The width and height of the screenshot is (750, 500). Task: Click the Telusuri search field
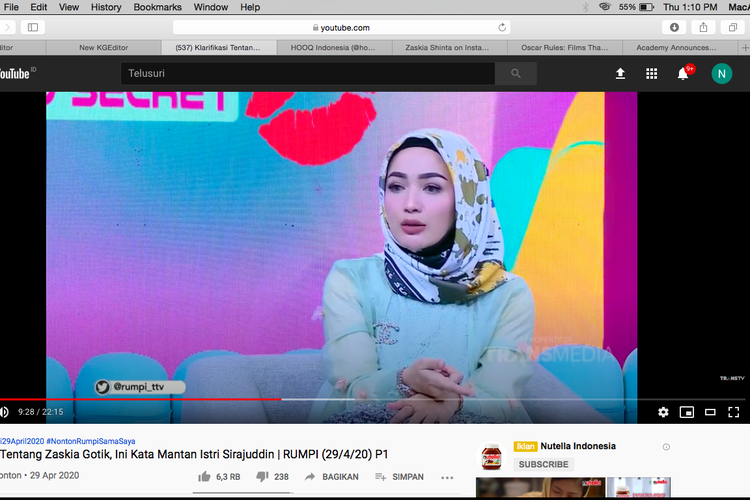pos(308,73)
